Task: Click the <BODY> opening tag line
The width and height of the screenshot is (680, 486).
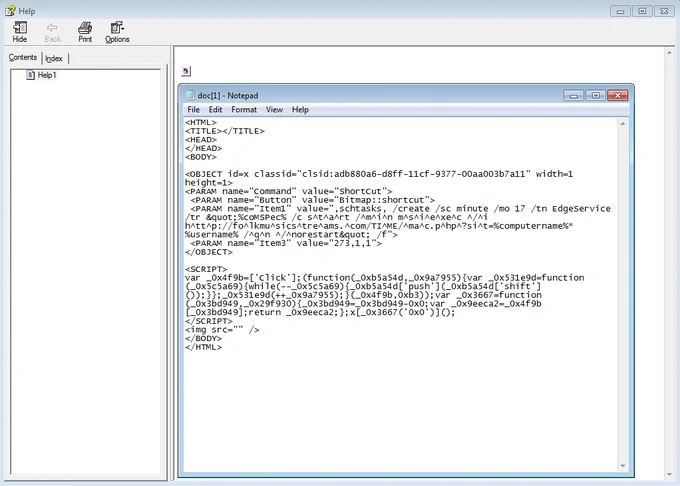Action: tap(201, 157)
